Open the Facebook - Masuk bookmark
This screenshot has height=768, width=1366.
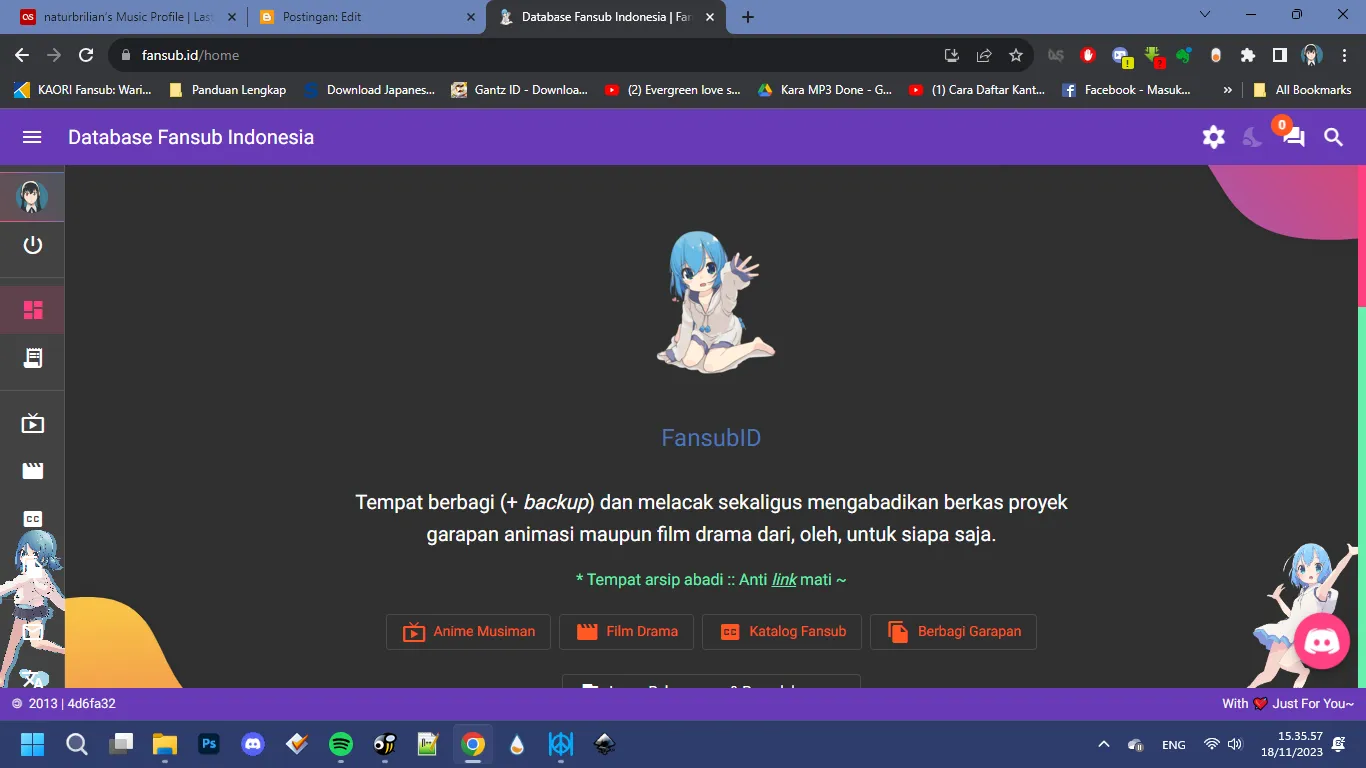pos(1126,90)
